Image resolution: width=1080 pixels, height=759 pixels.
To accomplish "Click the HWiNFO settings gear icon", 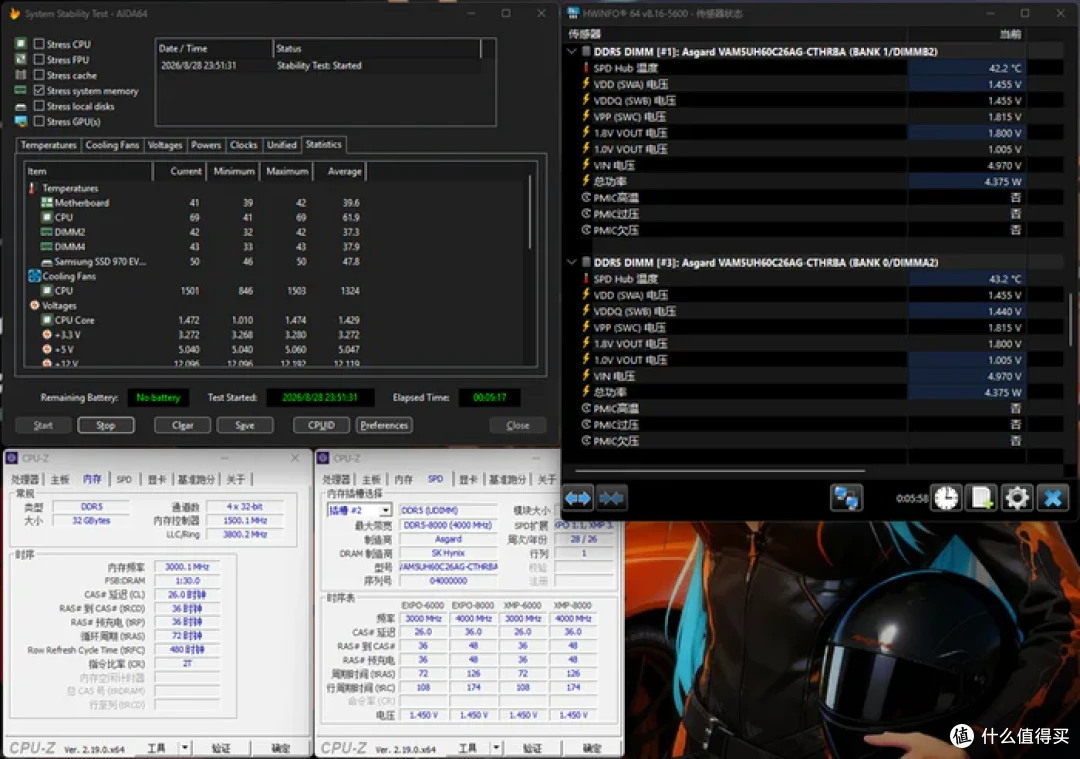I will 1016,498.
